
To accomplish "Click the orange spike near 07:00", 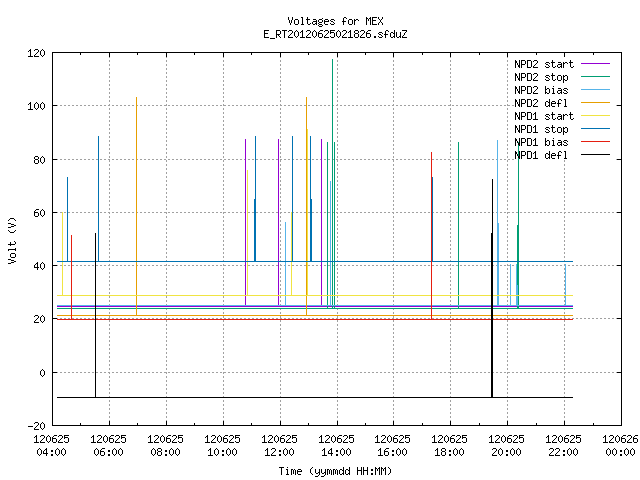I will pos(136,206).
